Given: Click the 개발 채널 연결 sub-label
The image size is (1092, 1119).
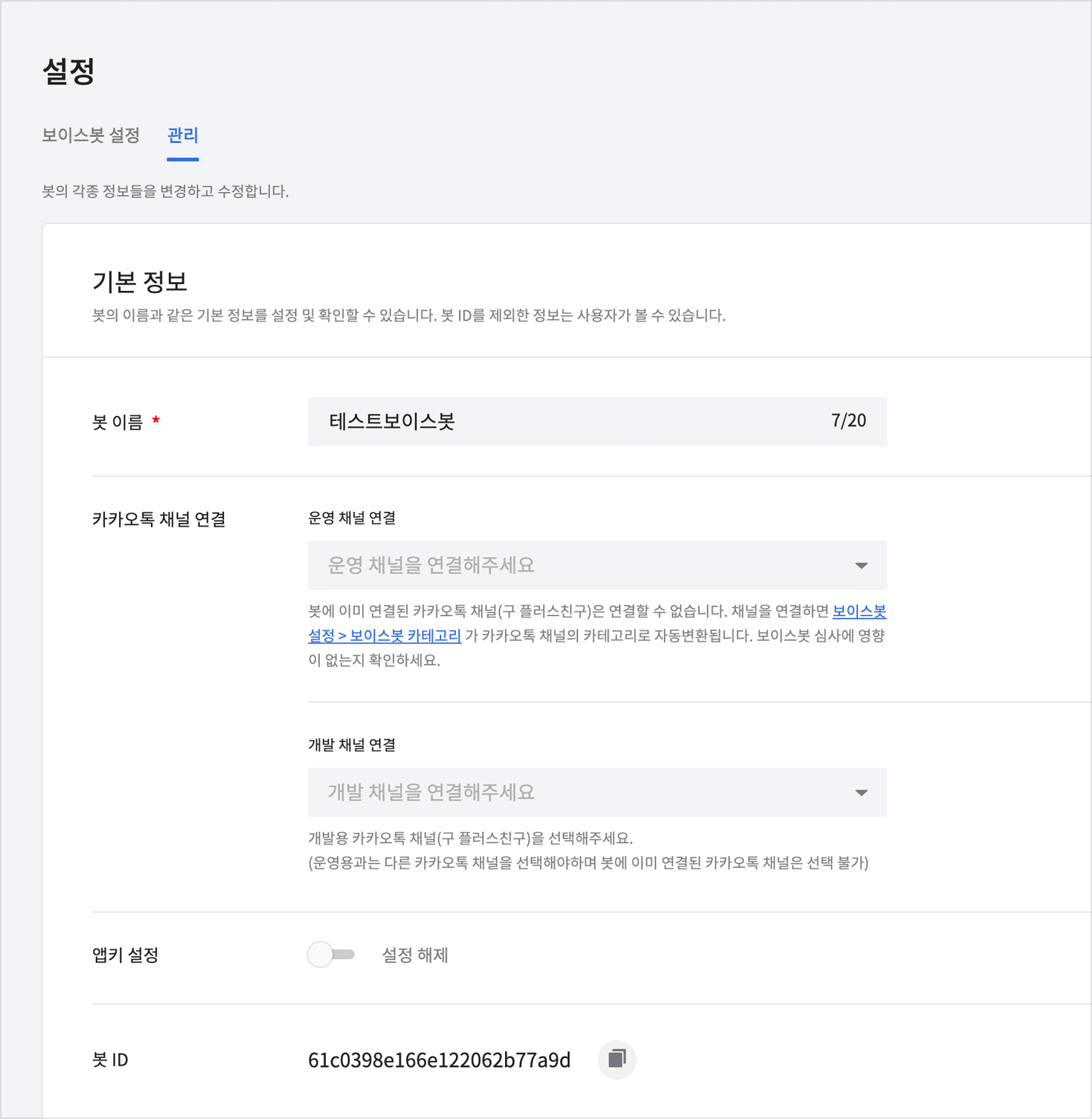Looking at the screenshot, I should [x=352, y=746].
